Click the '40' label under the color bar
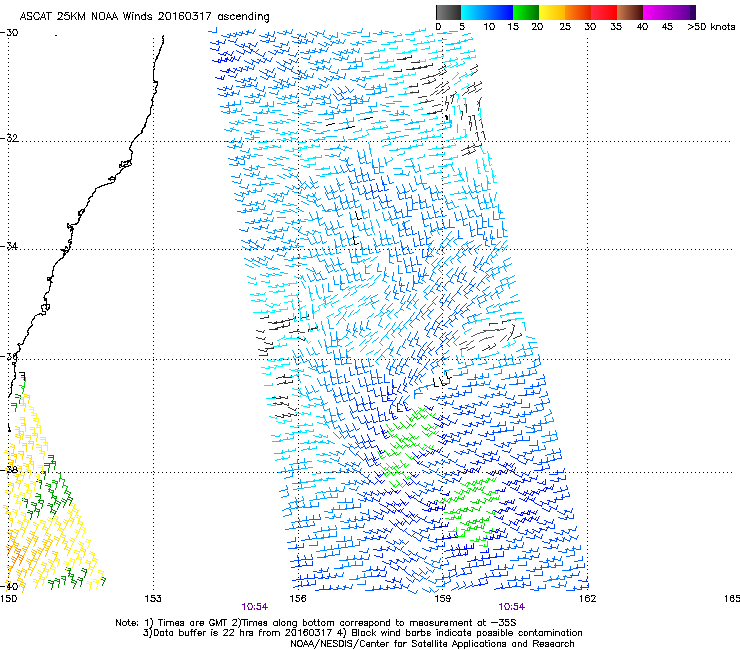740x650 pixels. [642, 27]
